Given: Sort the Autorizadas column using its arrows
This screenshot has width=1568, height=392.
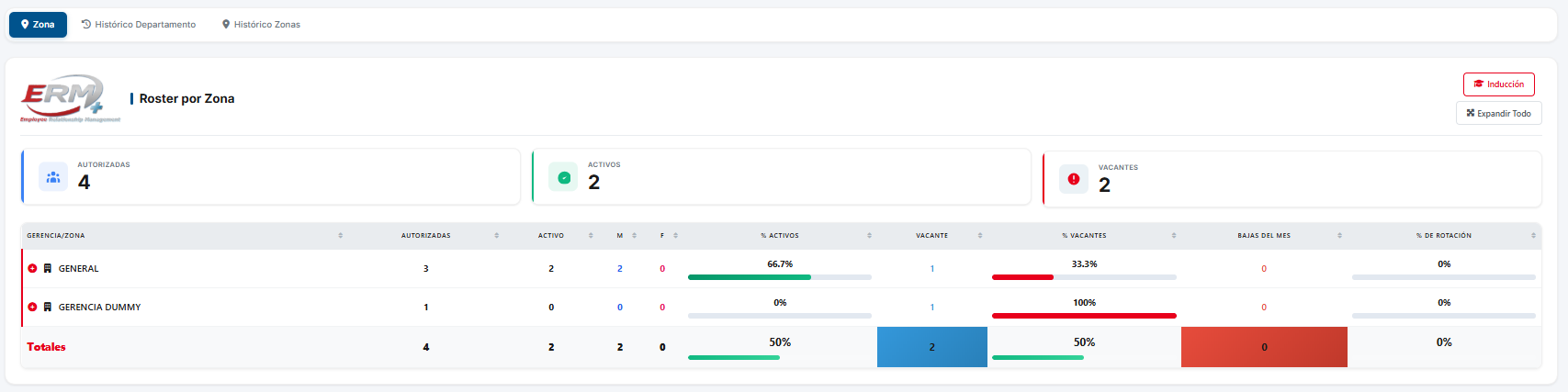Looking at the screenshot, I should (496, 236).
